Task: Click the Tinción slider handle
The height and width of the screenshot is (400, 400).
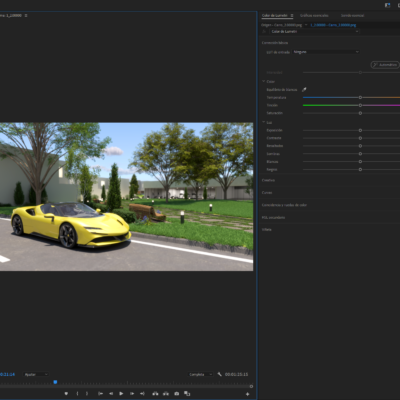Action: tap(360, 105)
